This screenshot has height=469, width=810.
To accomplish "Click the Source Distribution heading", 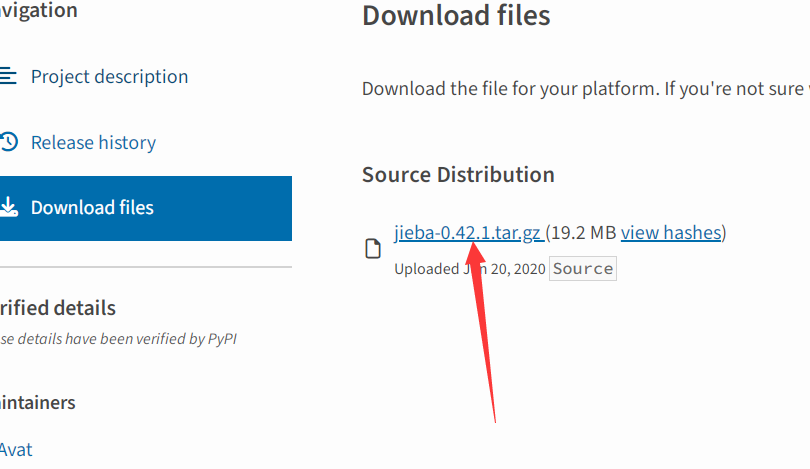I will pyautogui.click(x=458, y=175).
